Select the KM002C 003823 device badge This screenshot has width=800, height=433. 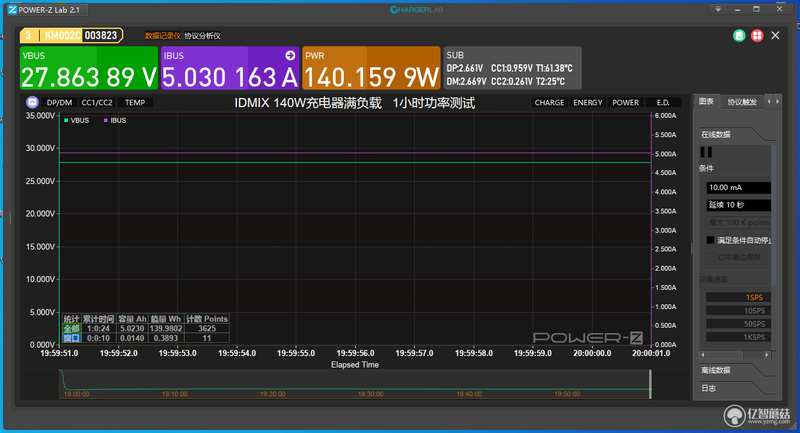pos(71,35)
